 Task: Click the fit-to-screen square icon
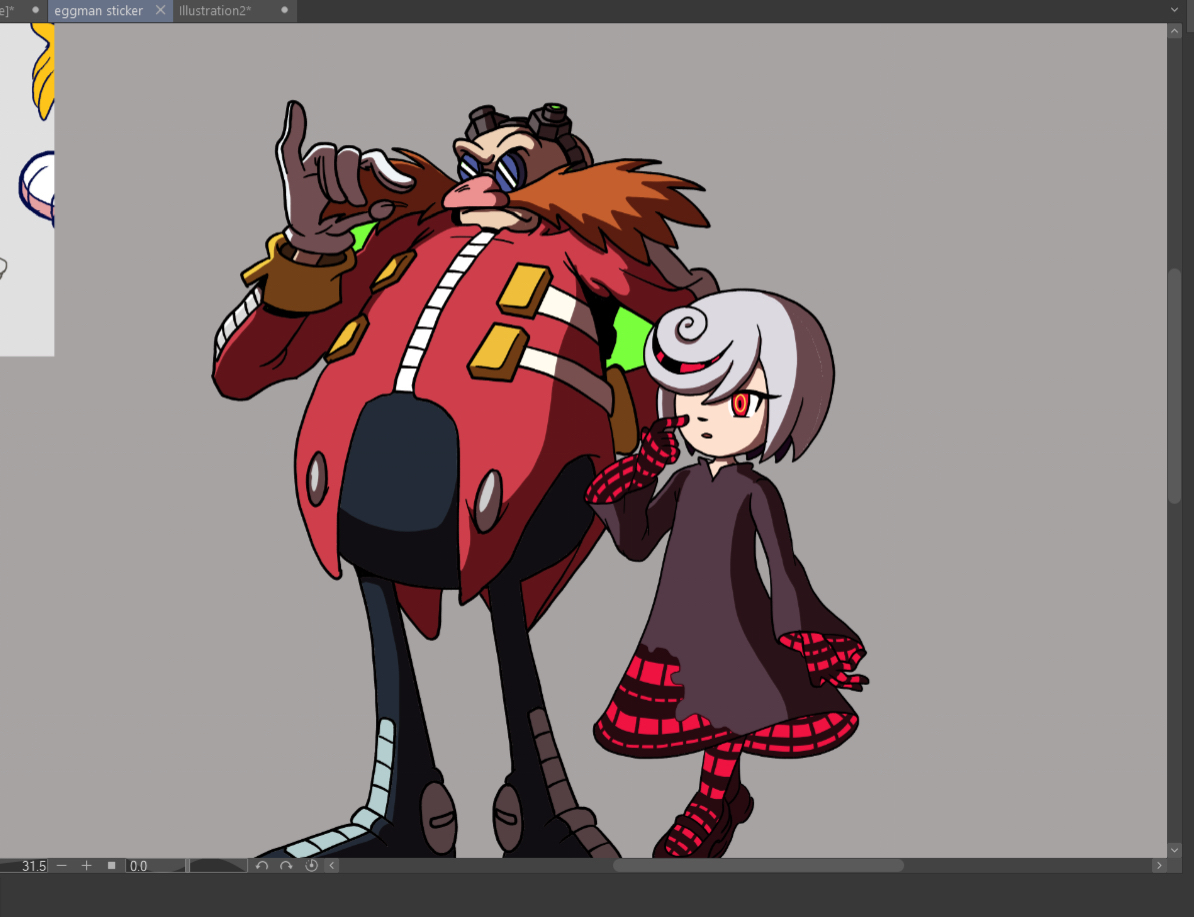112,865
